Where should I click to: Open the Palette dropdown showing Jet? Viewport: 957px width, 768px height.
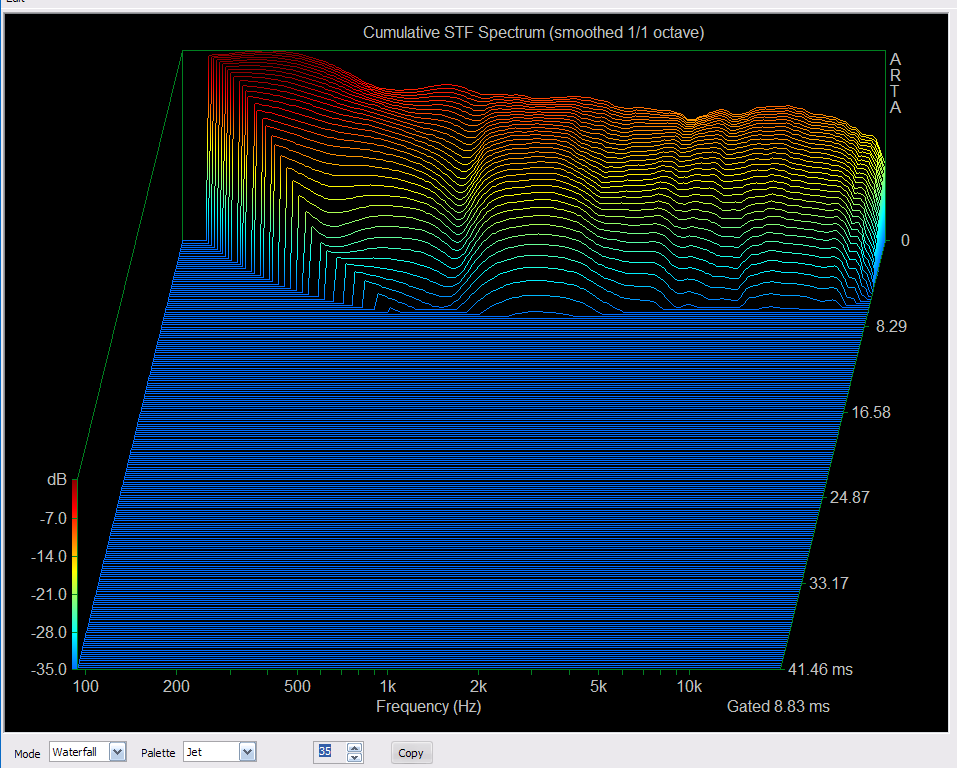tap(219, 752)
